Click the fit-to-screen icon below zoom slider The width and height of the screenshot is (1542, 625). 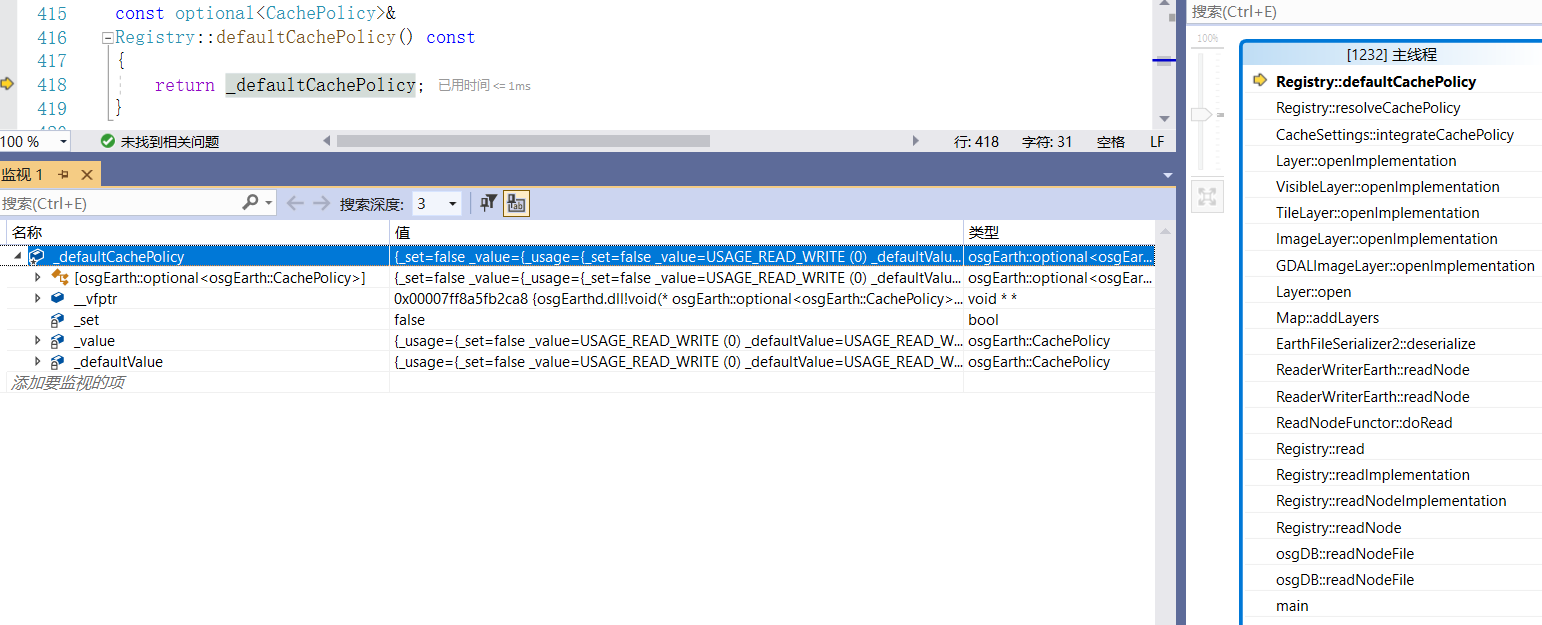1208,197
